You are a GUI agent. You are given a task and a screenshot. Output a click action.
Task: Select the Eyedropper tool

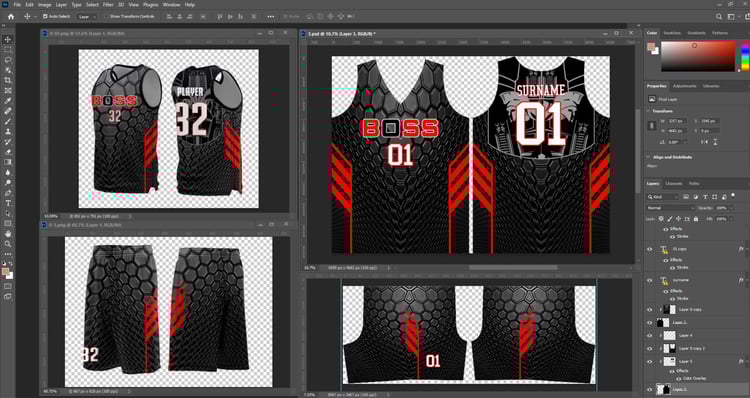[8, 101]
